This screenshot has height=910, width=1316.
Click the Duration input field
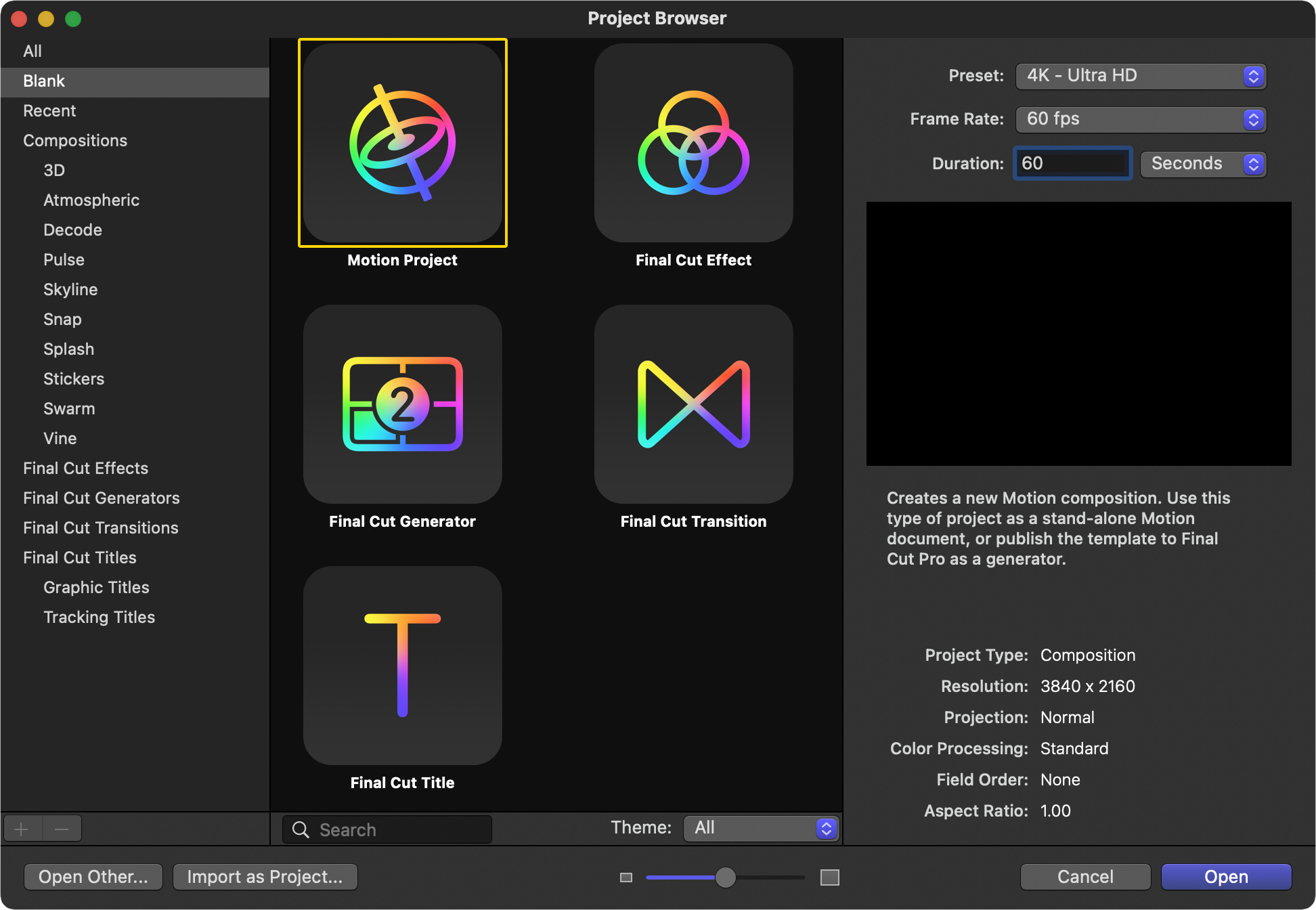tap(1072, 164)
